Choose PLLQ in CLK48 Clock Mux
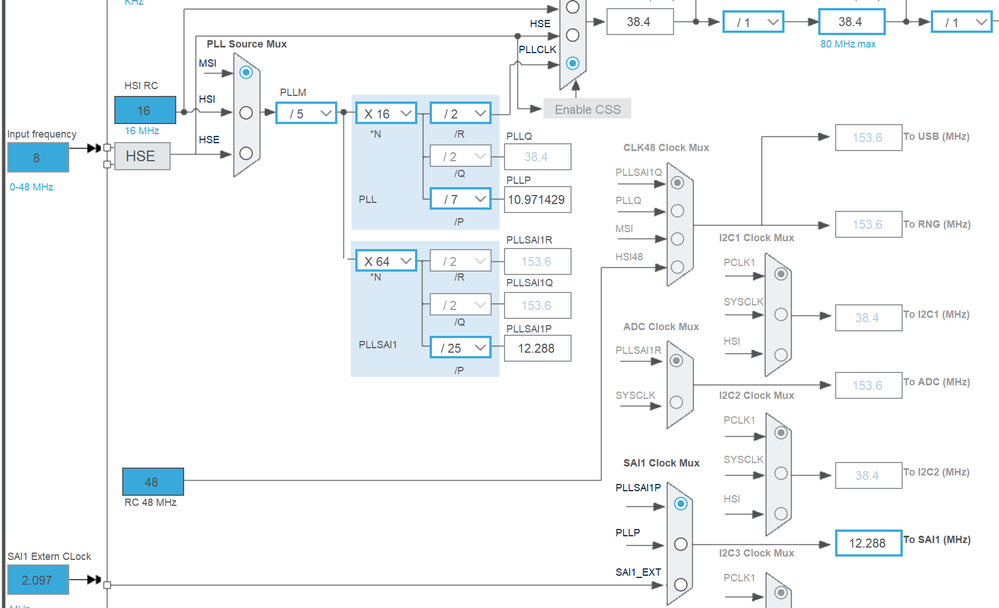999x608 pixels. [x=677, y=211]
